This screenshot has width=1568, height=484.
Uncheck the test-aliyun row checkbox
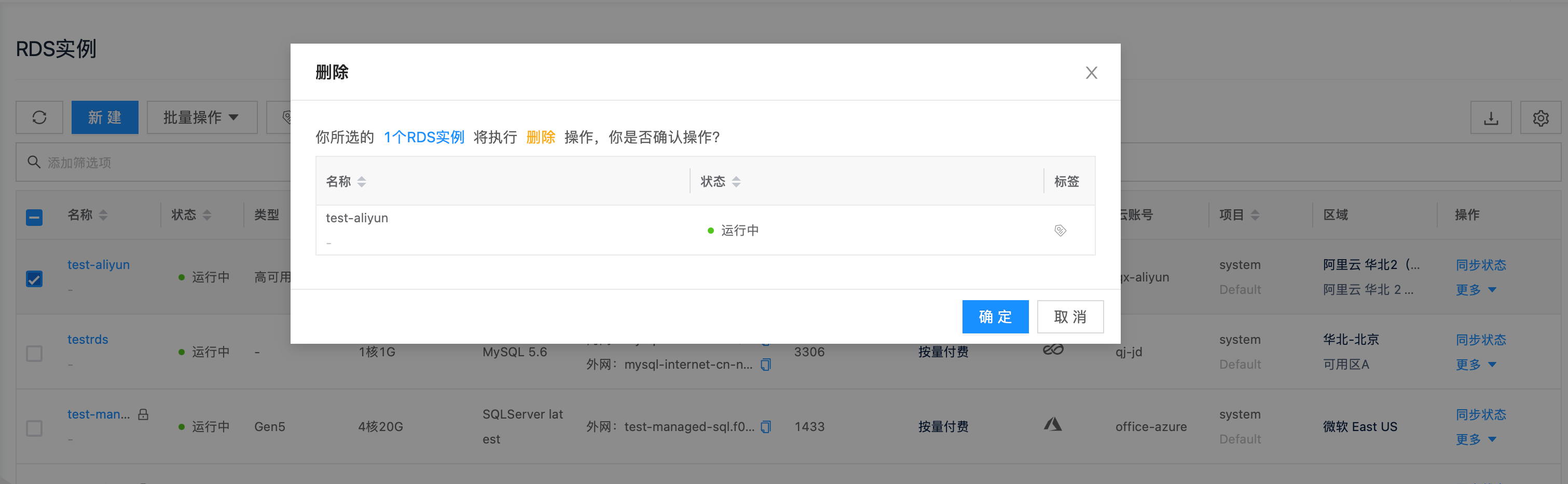tap(35, 278)
